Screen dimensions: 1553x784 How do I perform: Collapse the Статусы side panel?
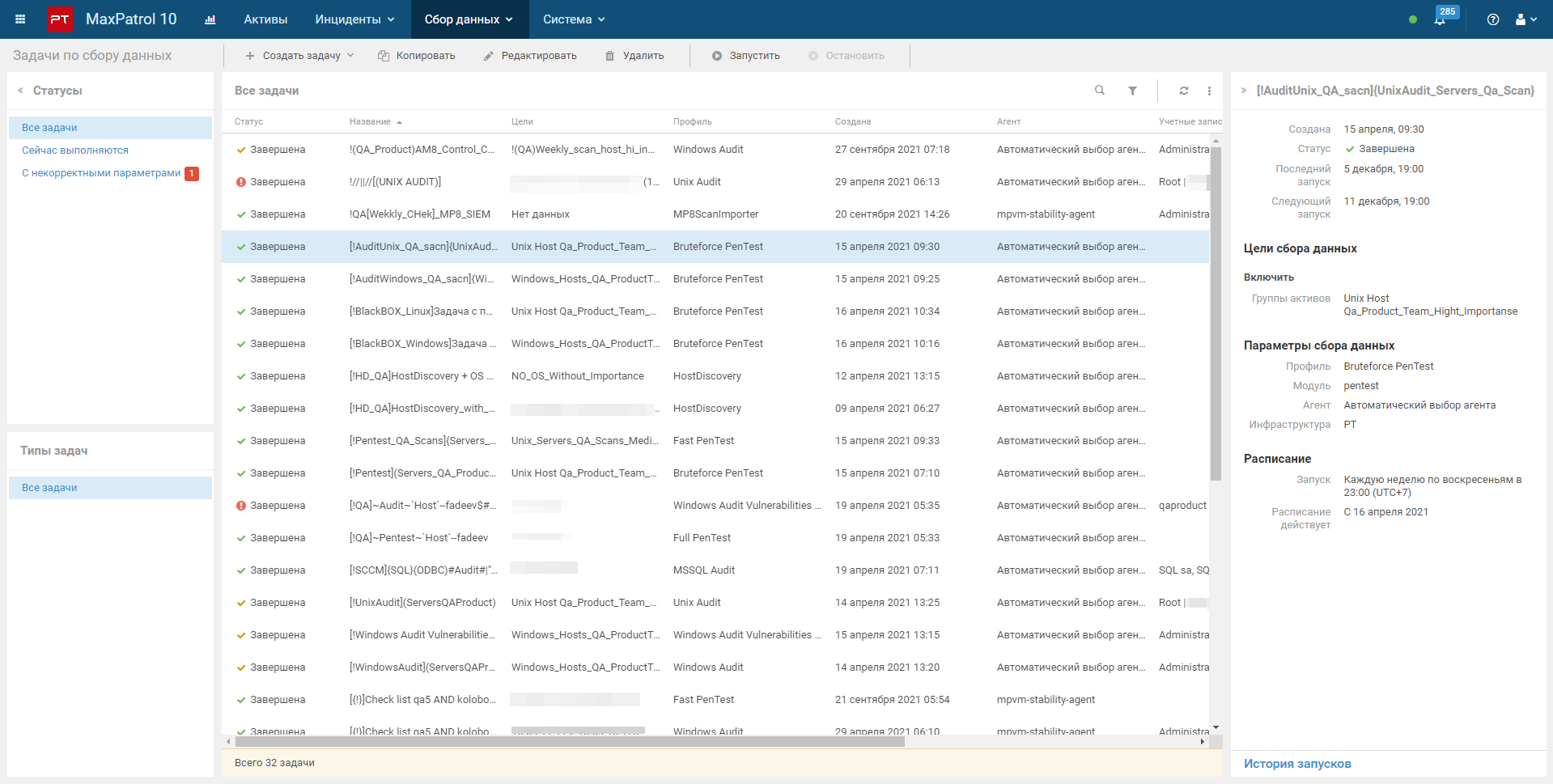pos(20,91)
